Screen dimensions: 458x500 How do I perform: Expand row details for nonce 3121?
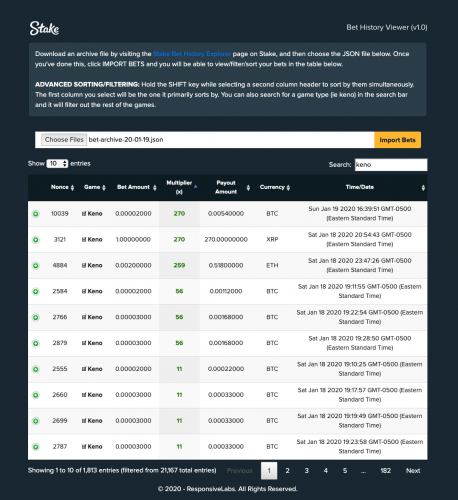(36, 240)
